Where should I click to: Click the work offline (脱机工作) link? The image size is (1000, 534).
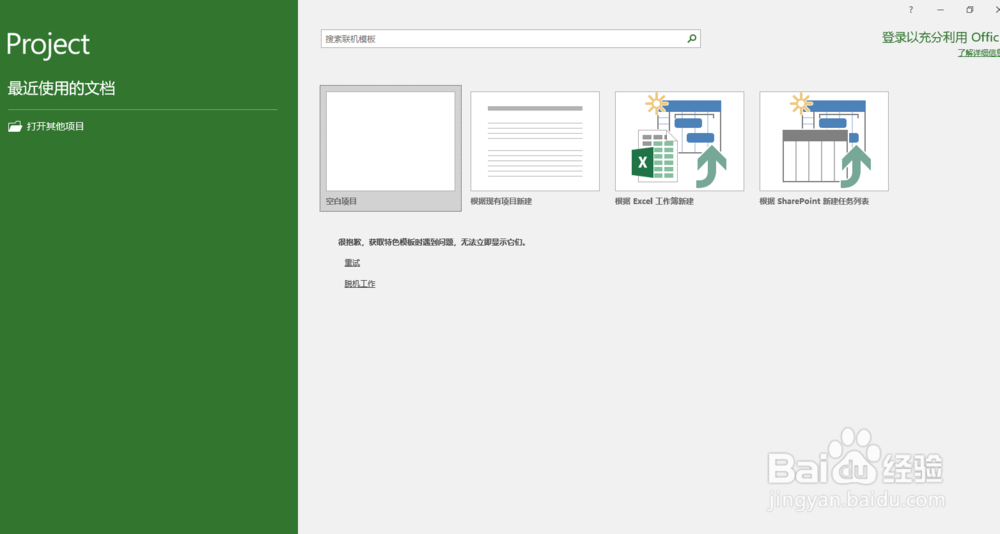pyautogui.click(x=360, y=284)
